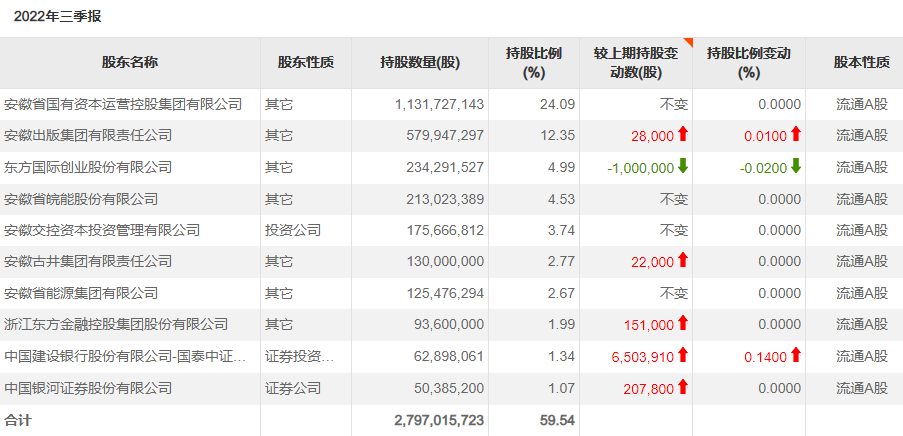903x436 pixels.
Task: Click the green down arrow beside -0.0200
Action: pyautogui.click(x=796, y=166)
